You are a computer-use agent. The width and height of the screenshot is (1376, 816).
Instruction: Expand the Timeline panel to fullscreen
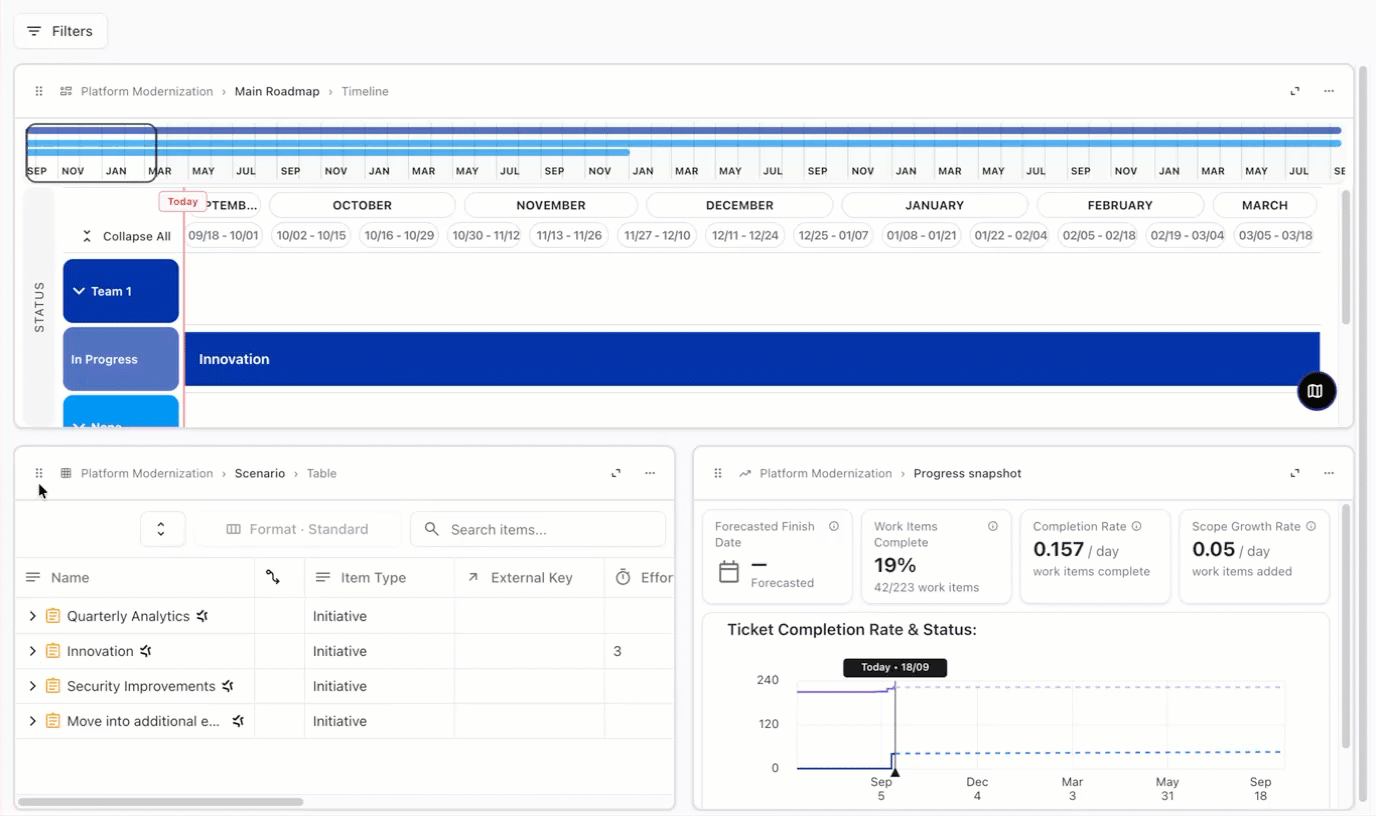[1295, 91]
